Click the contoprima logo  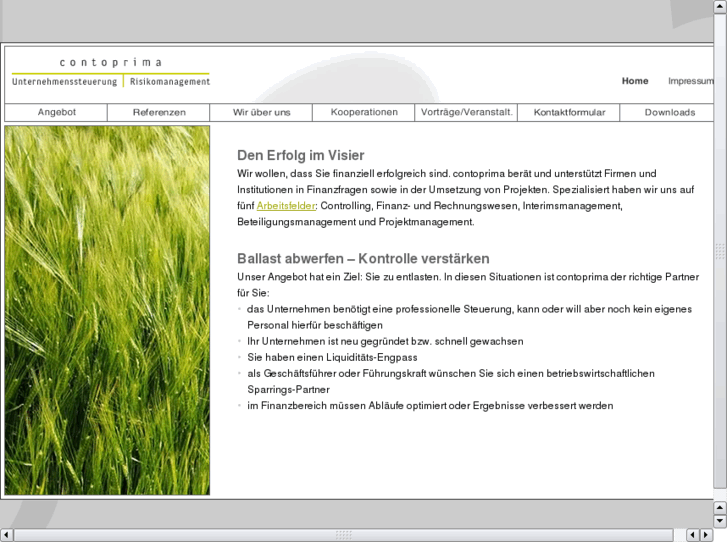(x=110, y=72)
